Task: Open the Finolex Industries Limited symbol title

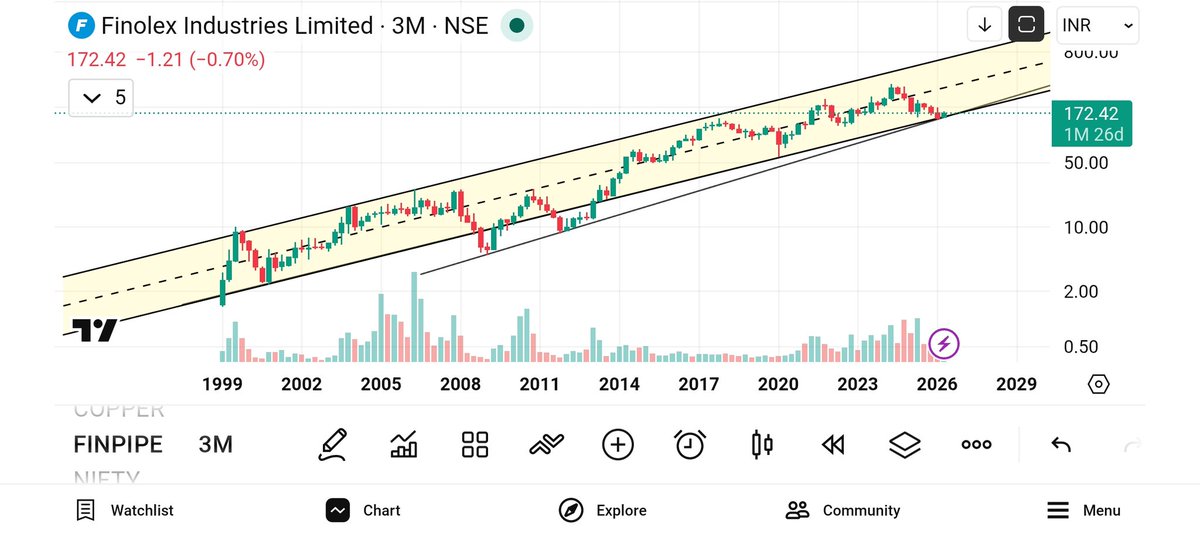Action: point(235,26)
